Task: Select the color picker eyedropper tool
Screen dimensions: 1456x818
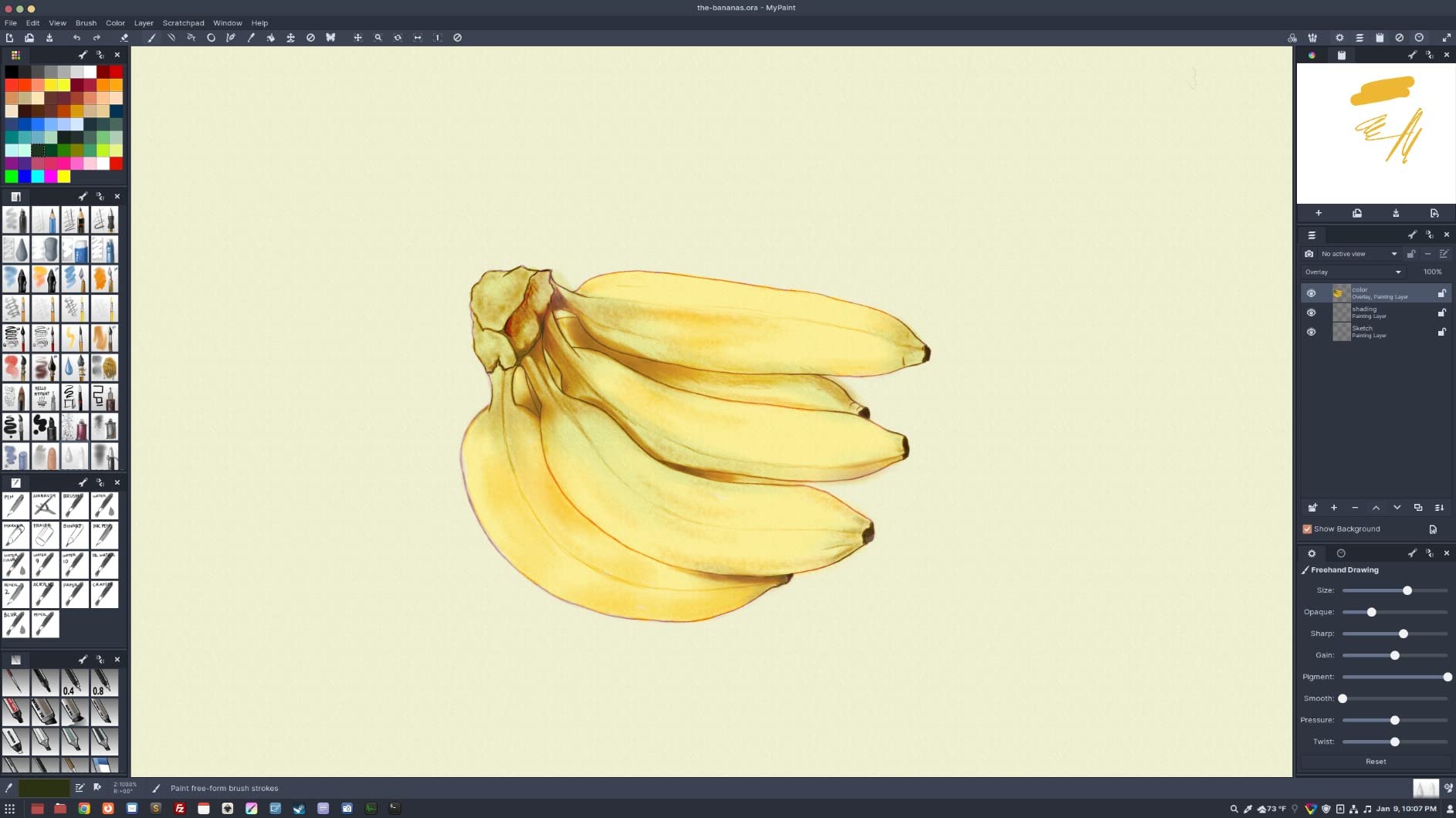Action: point(251,37)
